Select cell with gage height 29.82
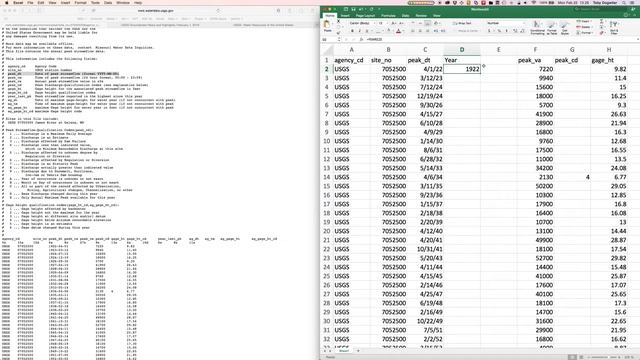The width and height of the screenshot is (640, 360). coord(609,258)
